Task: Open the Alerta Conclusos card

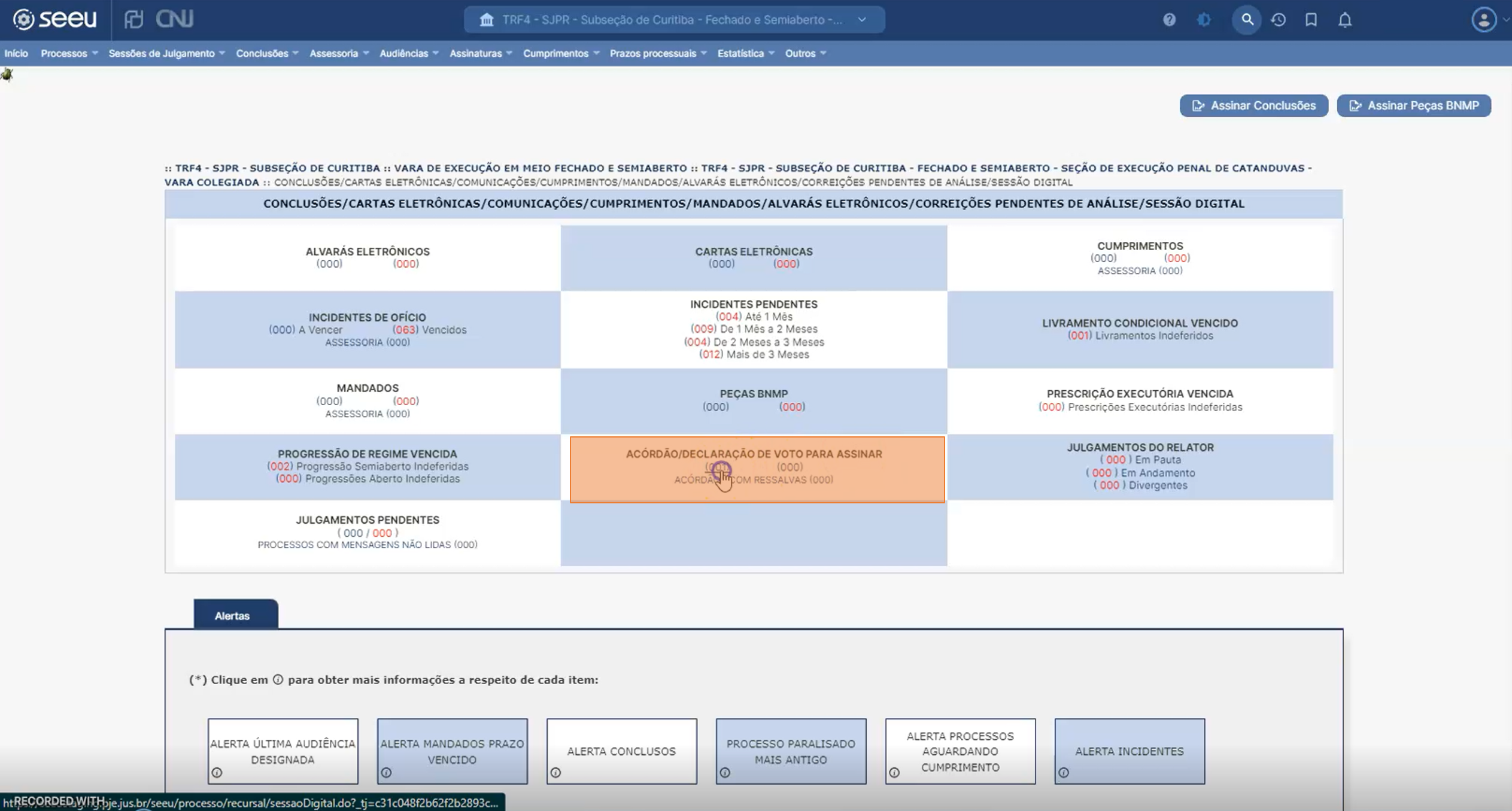Action: click(622, 751)
